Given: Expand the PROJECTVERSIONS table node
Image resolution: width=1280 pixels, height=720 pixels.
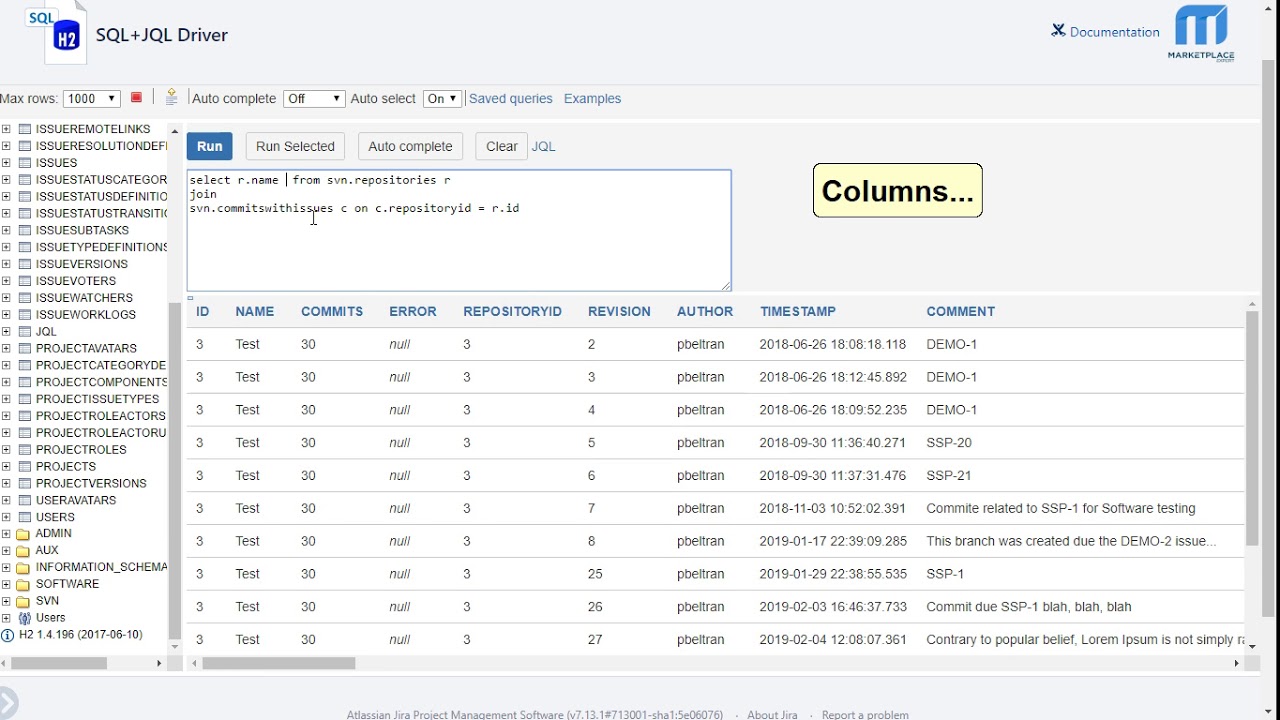Looking at the screenshot, I should click(x=6, y=483).
